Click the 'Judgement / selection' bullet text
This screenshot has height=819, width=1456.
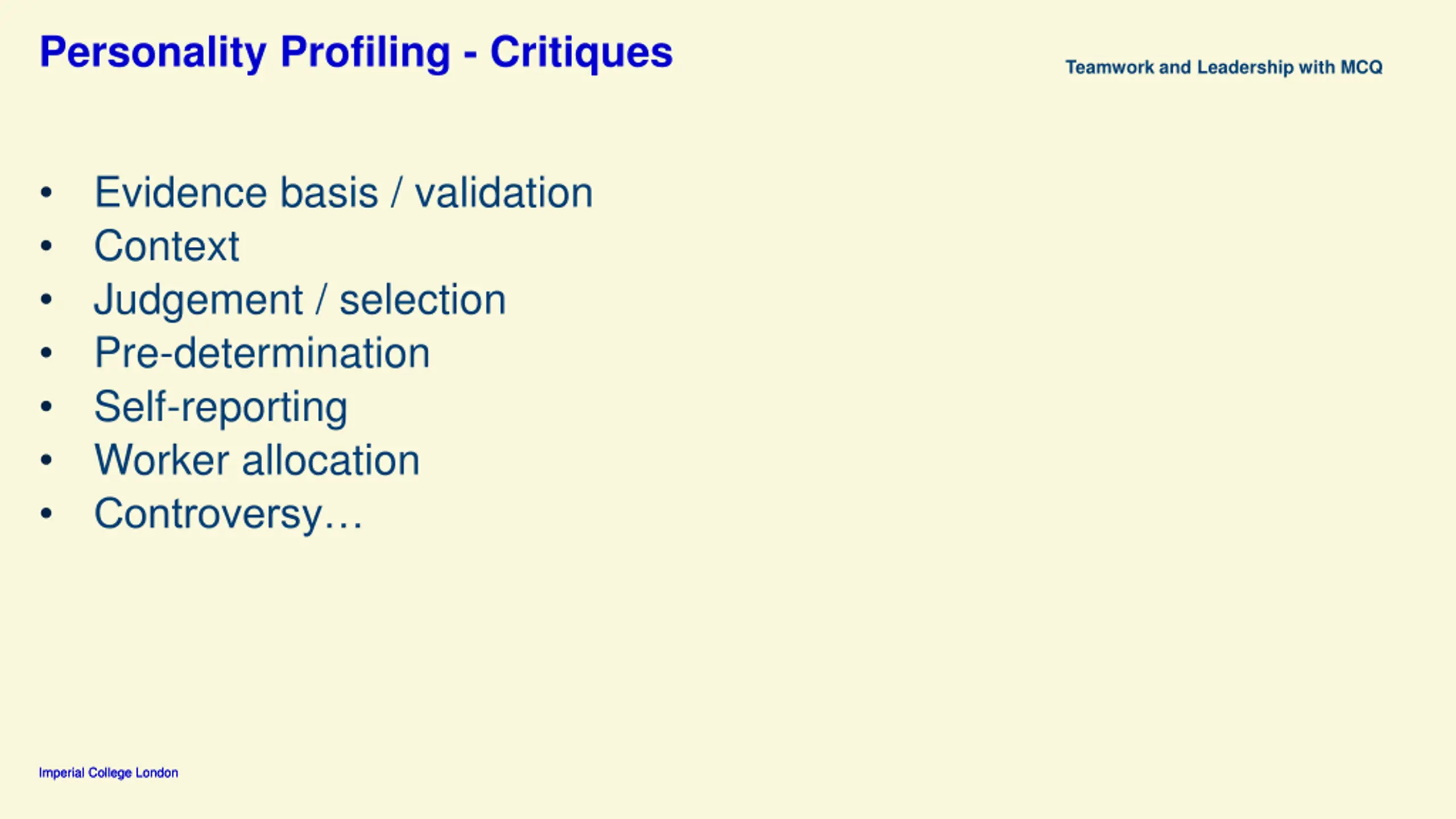pos(300,300)
